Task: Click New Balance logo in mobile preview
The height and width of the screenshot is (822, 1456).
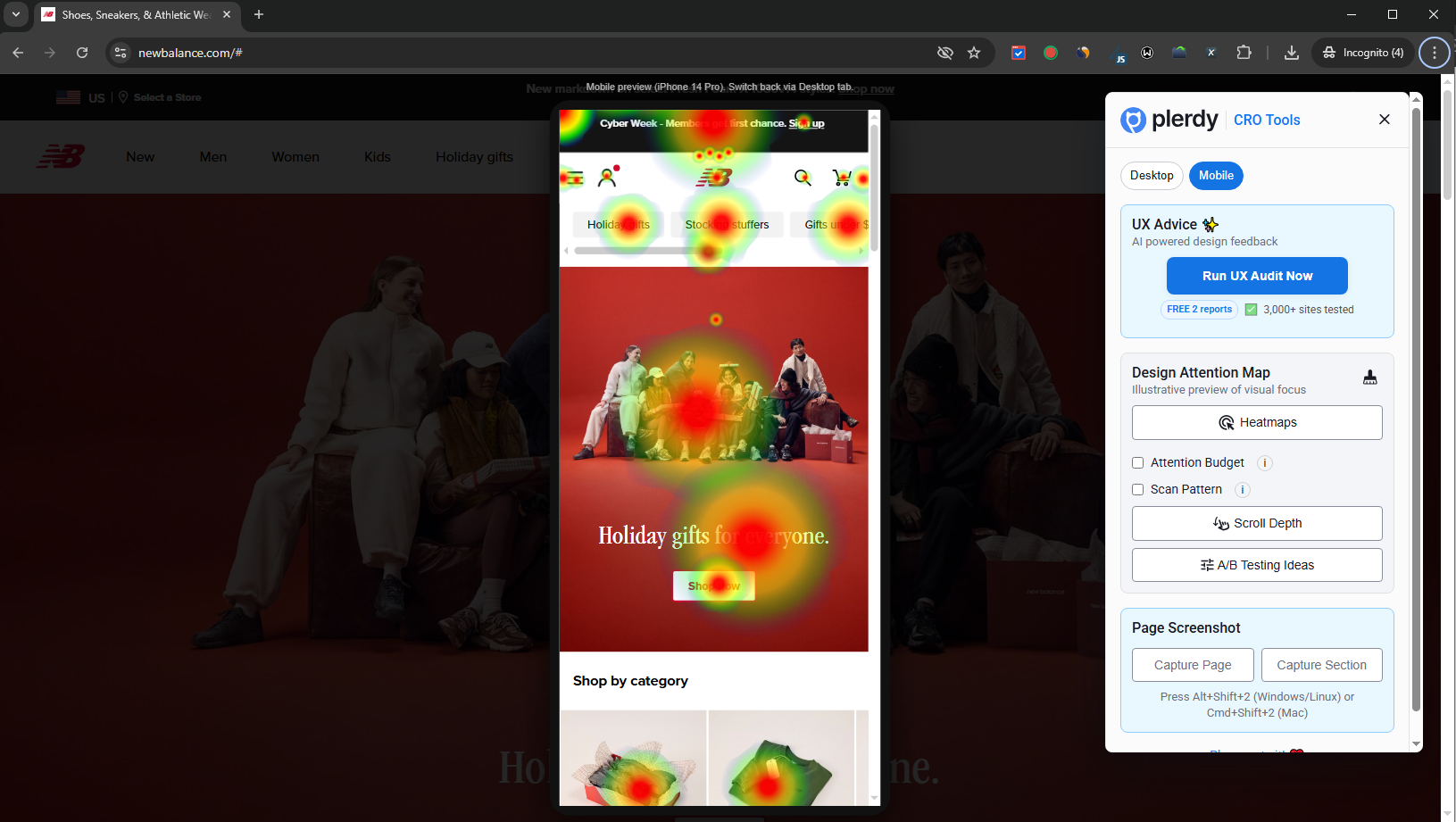Action: [x=713, y=178]
